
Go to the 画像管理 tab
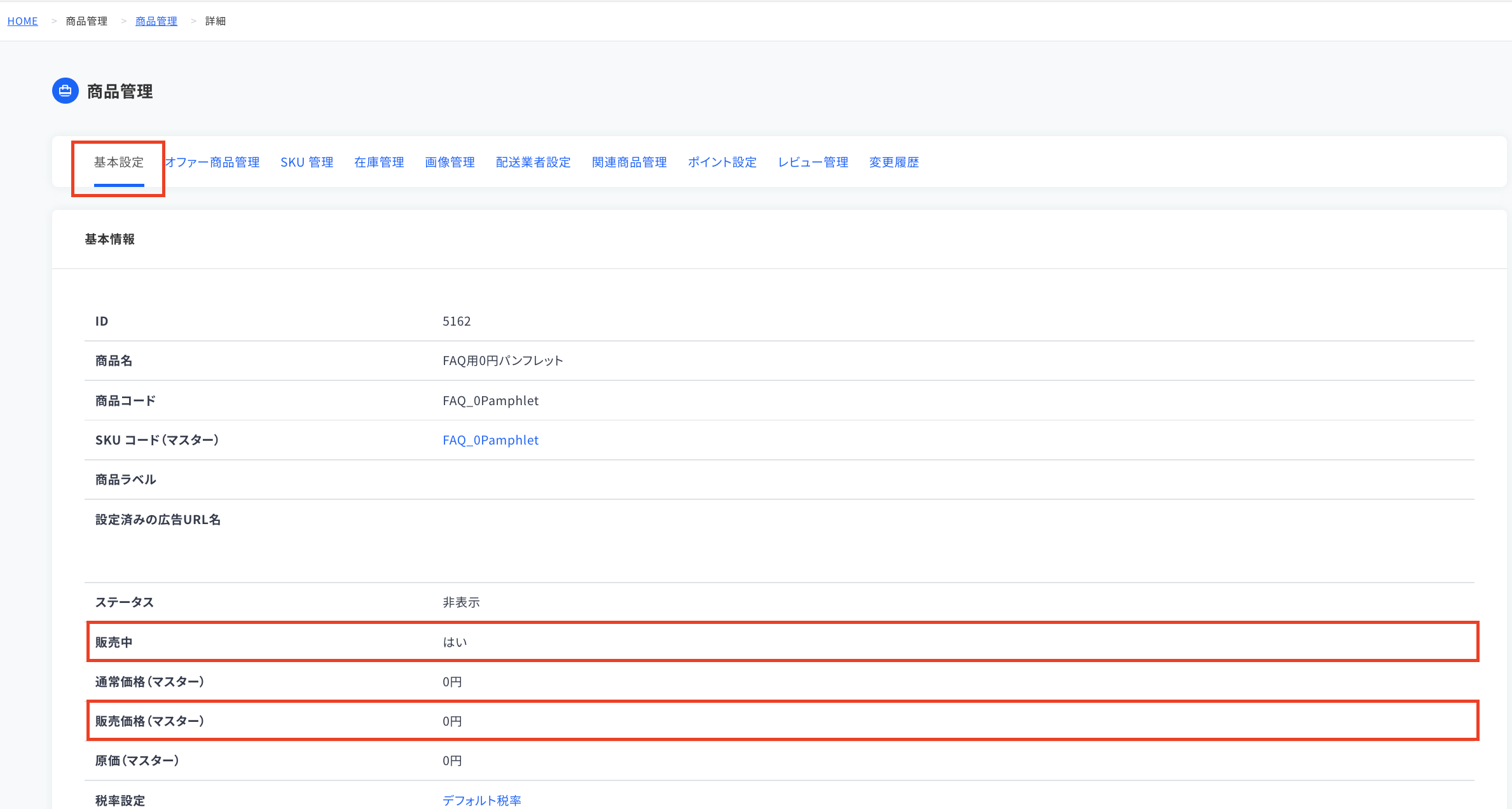pos(450,162)
